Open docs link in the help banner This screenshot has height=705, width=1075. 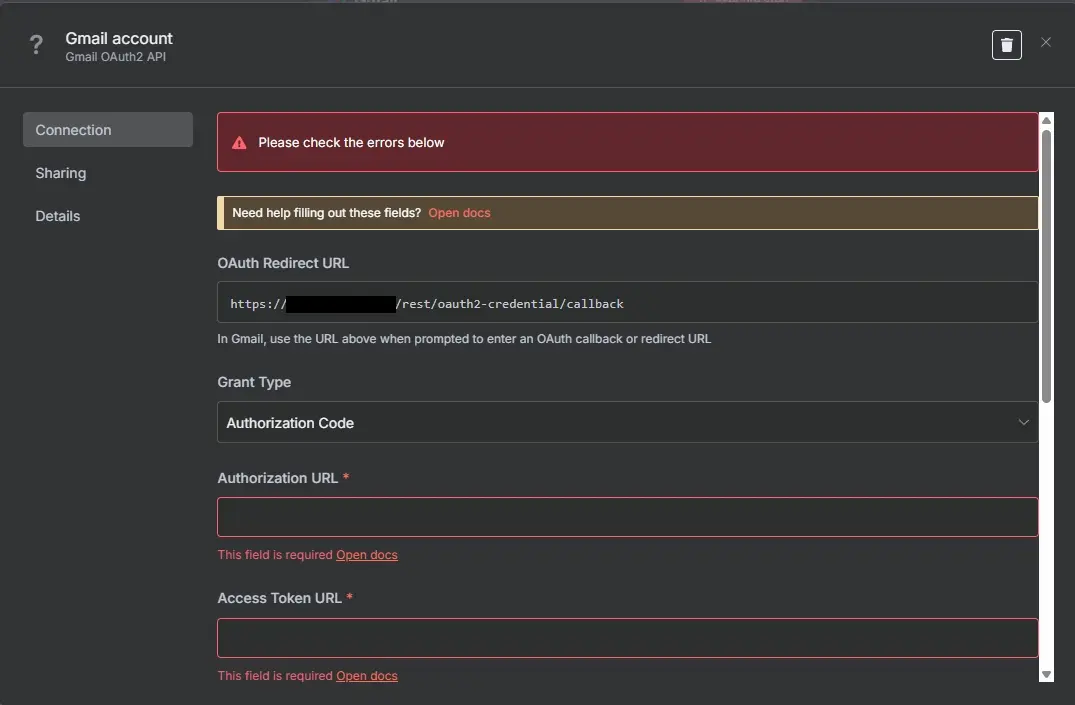pos(459,213)
